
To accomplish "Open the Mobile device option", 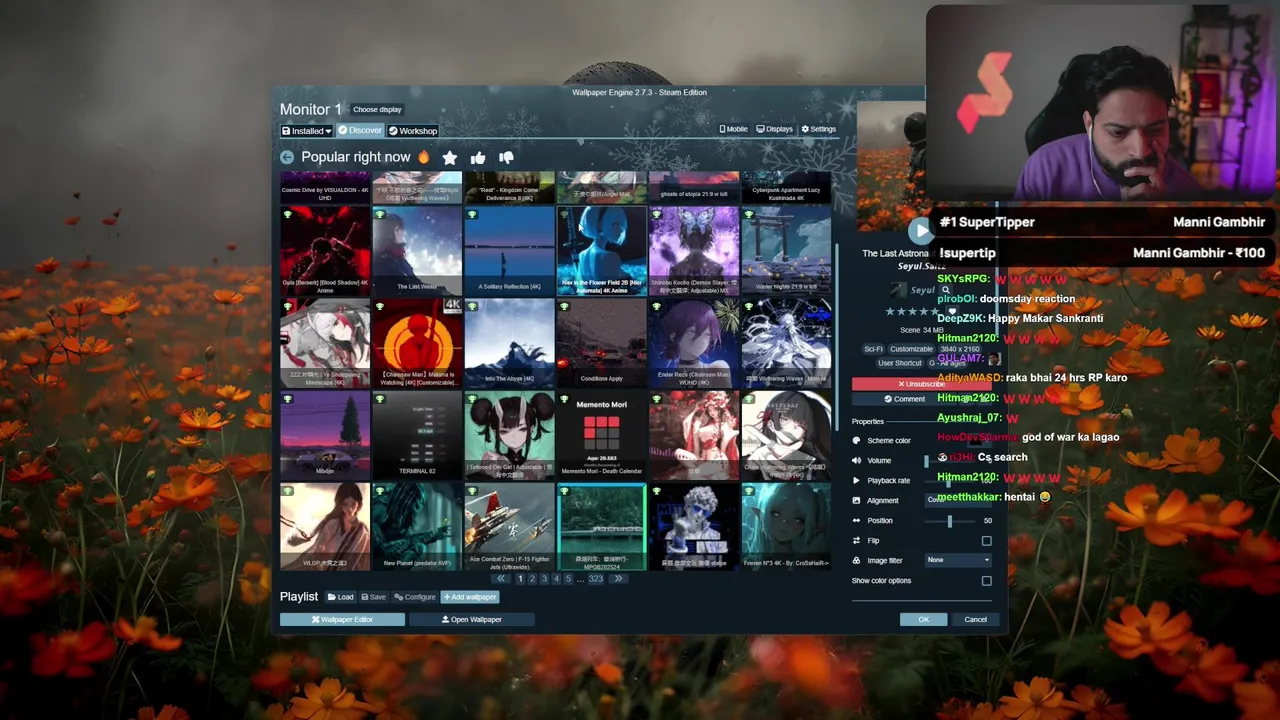I will [733, 129].
